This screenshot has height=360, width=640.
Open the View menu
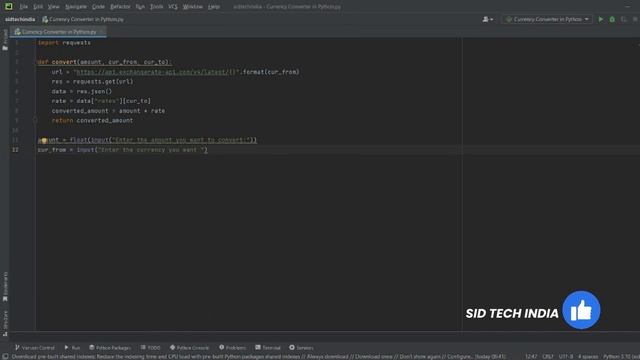(53, 7)
